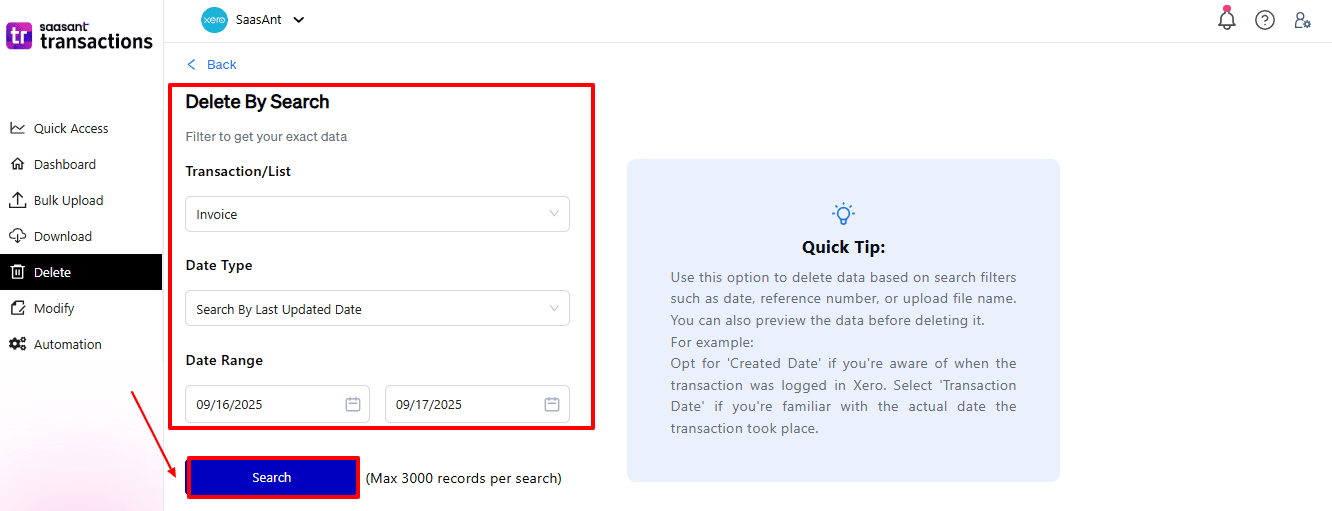Click the Bulk Upload arrow icon
The height and width of the screenshot is (511, 1332).
tap(17, 200)
